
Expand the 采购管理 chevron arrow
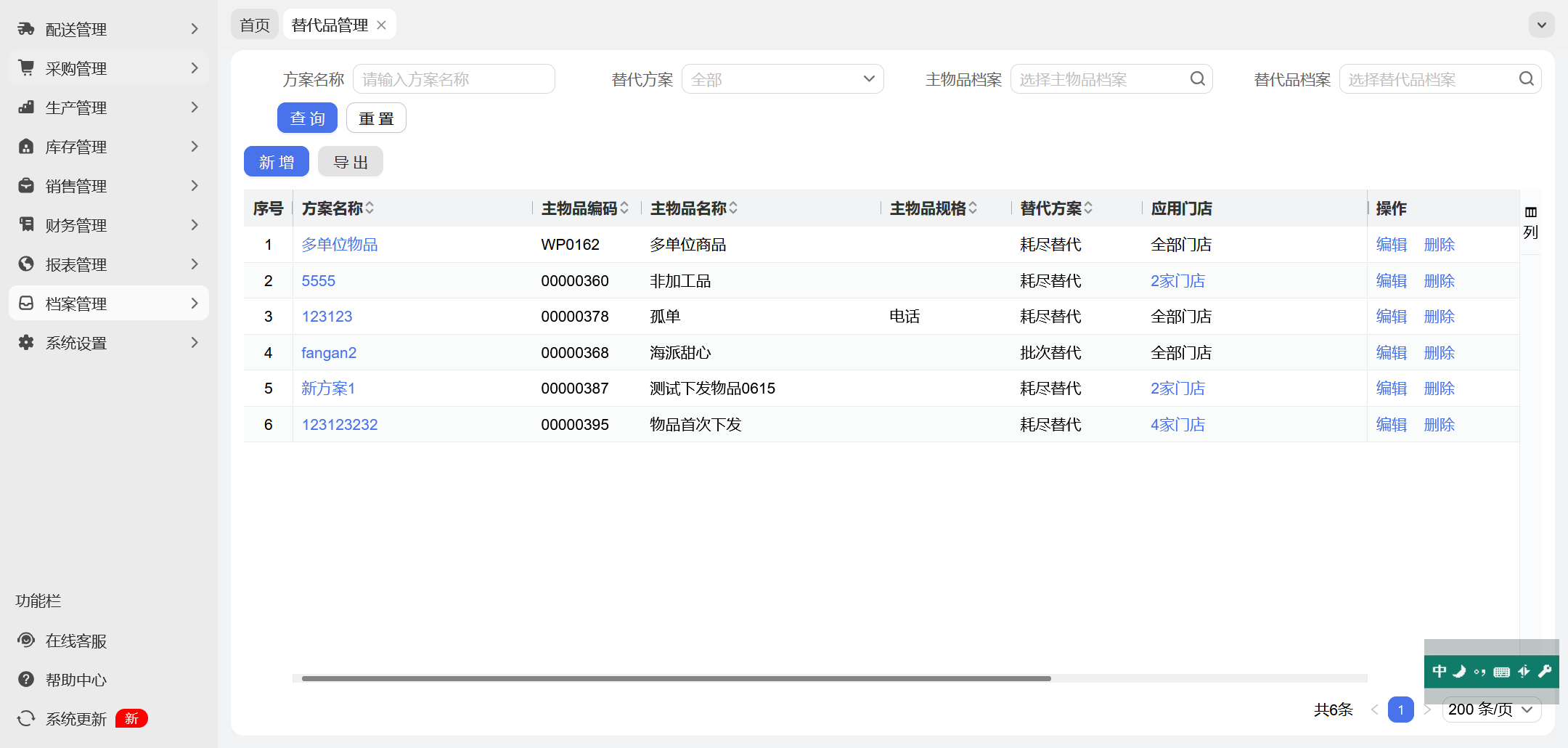click(195, 68)
